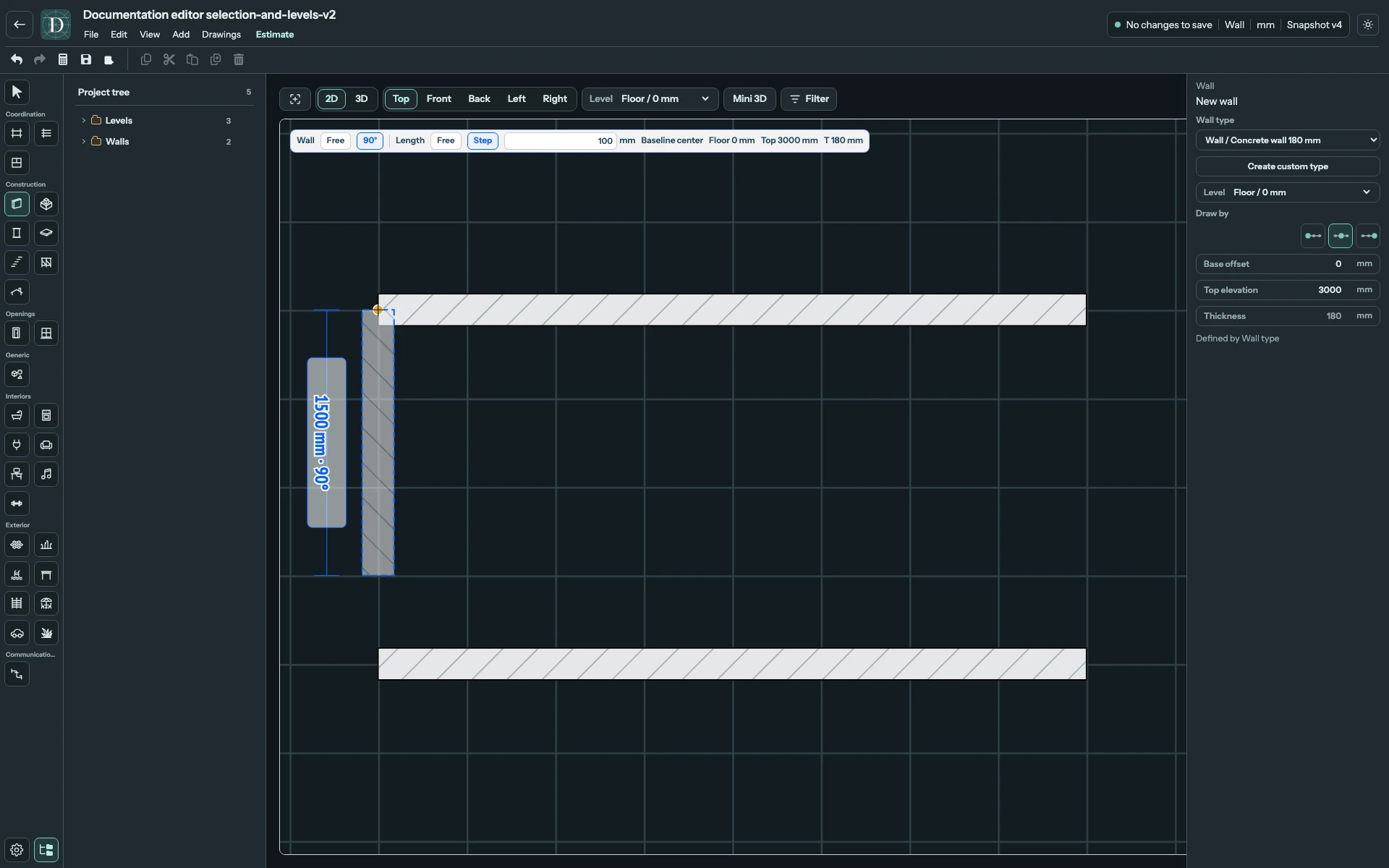Screen dimensions: 1389x868
Task: Expand the Walls folder in tree
Action: 84,142
